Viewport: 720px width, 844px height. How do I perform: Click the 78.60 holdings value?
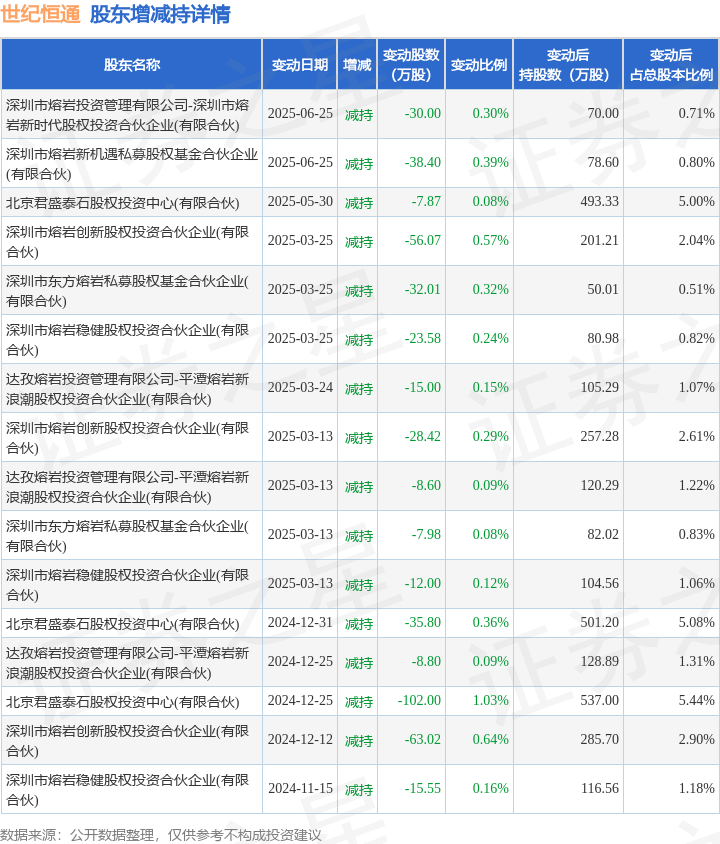click(603, 163)
